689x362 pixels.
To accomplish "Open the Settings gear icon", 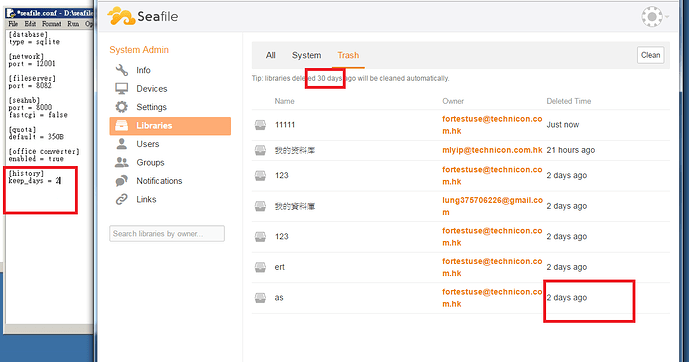I will [x=122, y=107].
